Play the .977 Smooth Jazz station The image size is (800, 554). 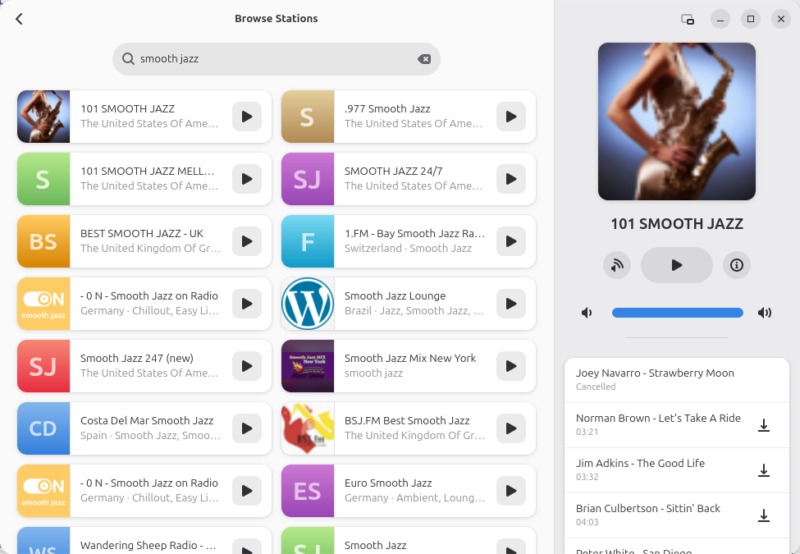(511, 117)
